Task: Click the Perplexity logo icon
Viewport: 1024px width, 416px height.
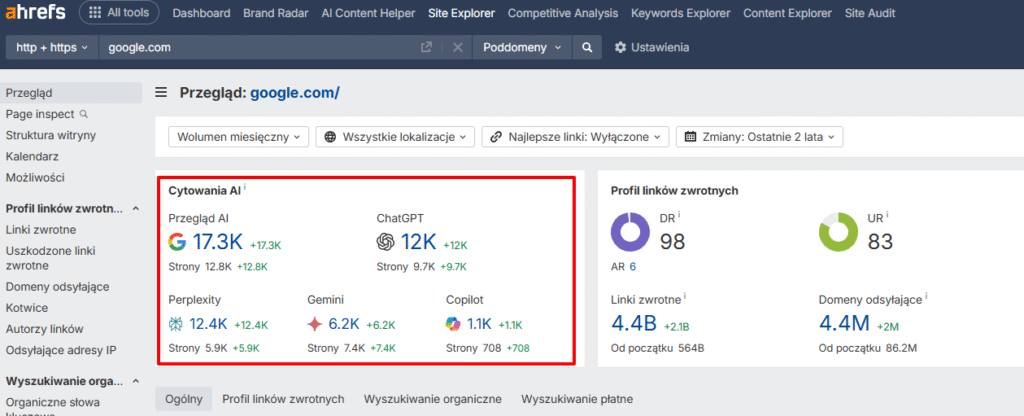Action: 176,324
